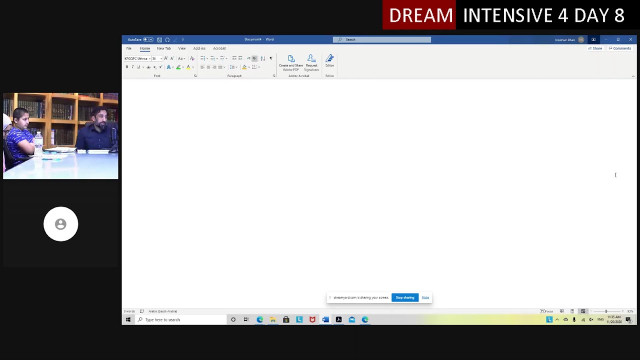
Task: Open McAfee red shield taskbar icon
Action: point(312,320)
